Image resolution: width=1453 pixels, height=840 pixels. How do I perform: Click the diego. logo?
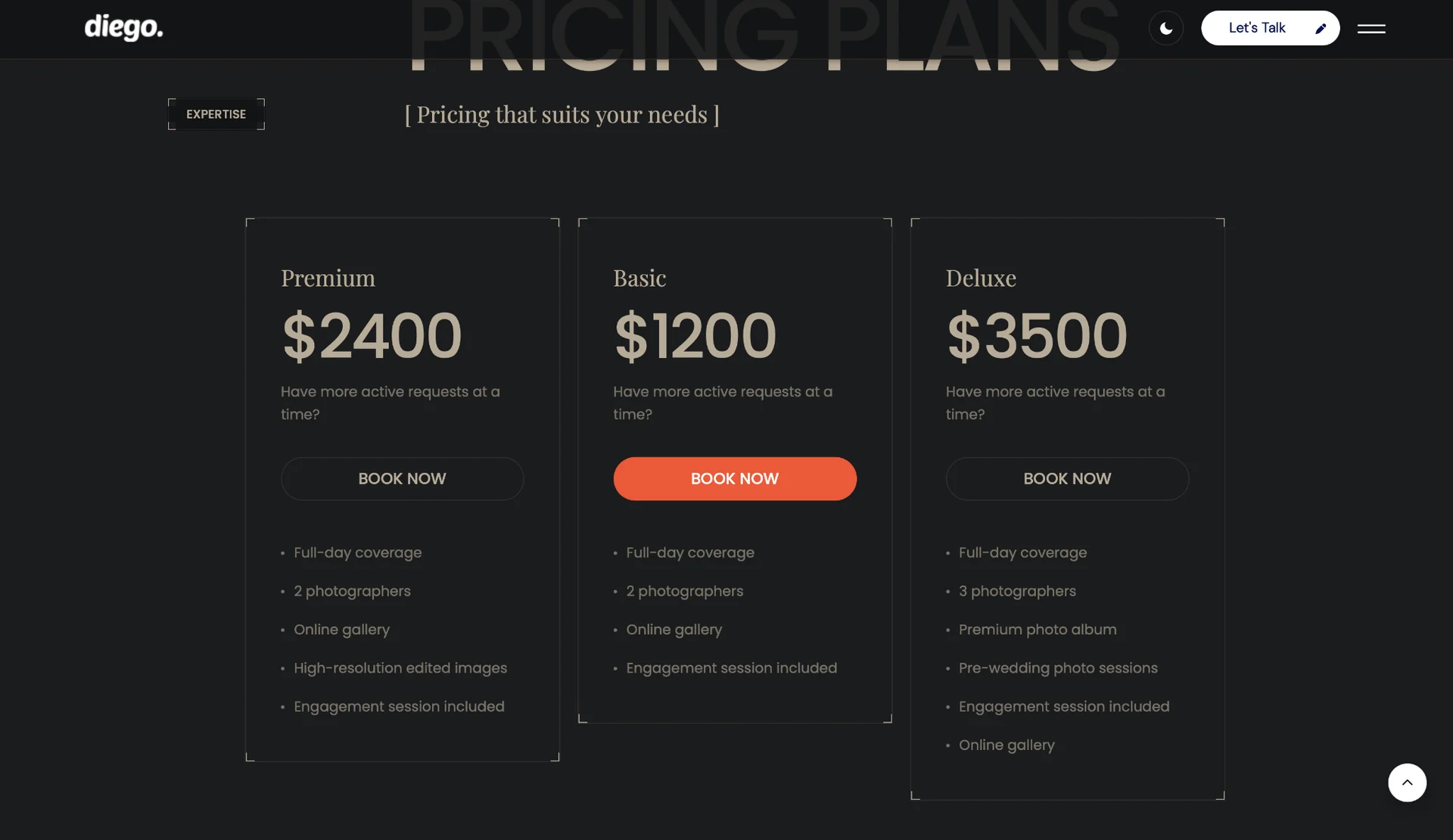123,27
